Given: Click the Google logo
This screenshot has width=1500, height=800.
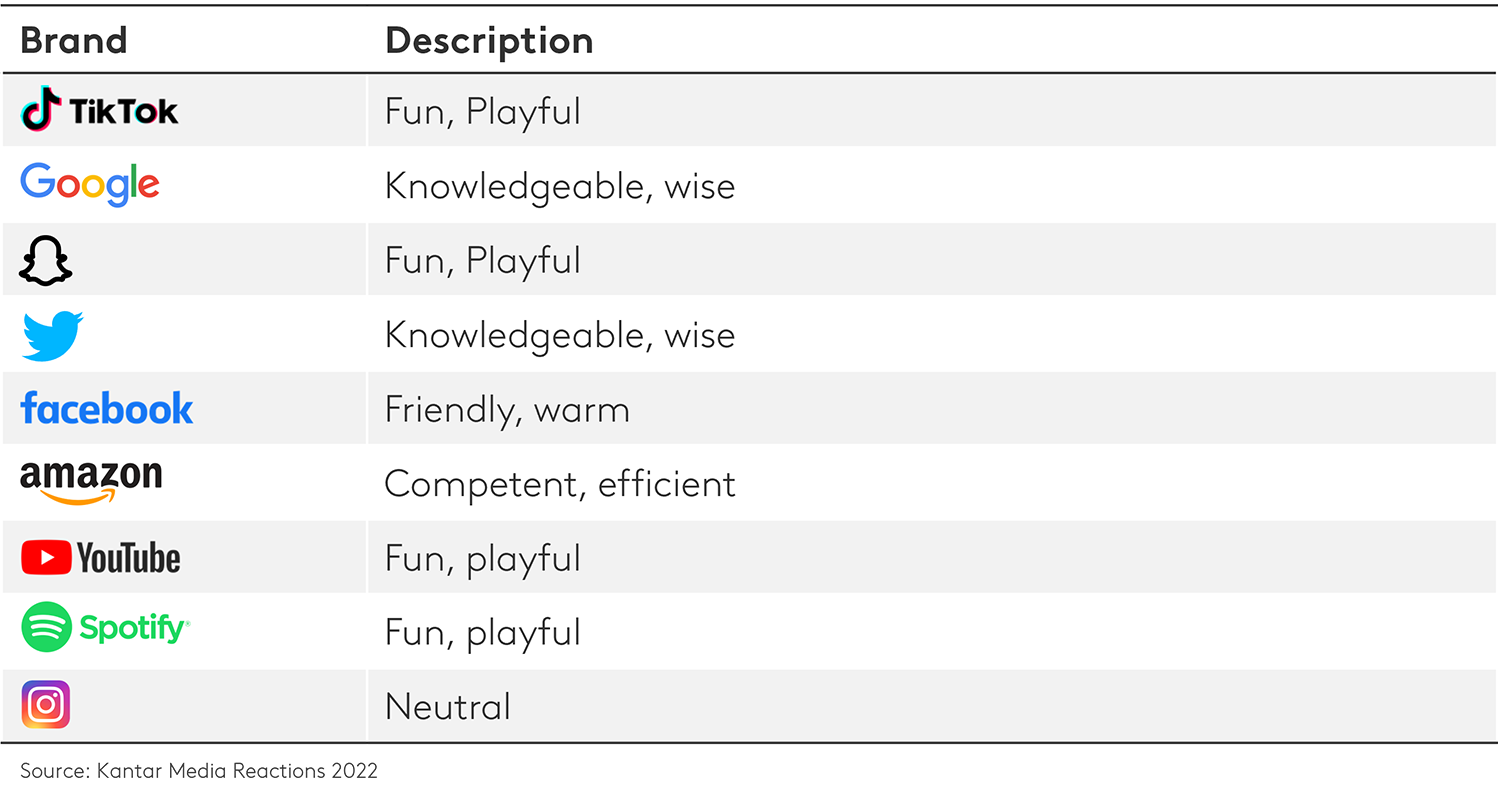Looking at the screenshot, I should pos(90,185).
